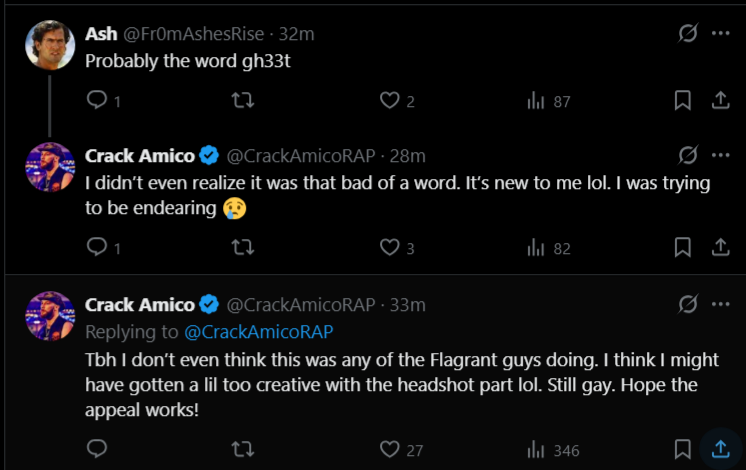Screen dimensions: 746x470
Task: Click Ash's profile avatar
Action: (50, 45)
